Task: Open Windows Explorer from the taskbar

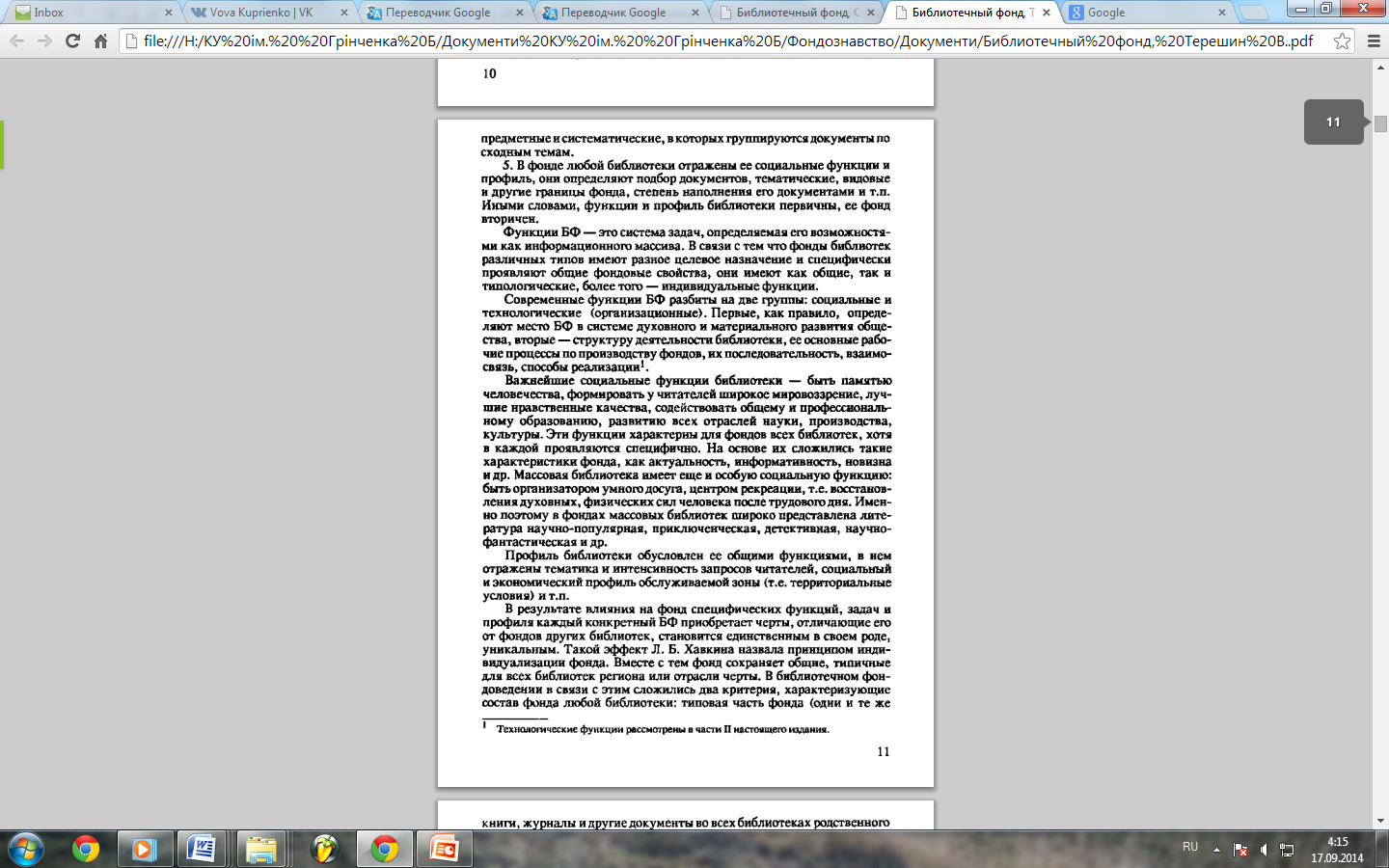Action: click(x=260, y=849)
